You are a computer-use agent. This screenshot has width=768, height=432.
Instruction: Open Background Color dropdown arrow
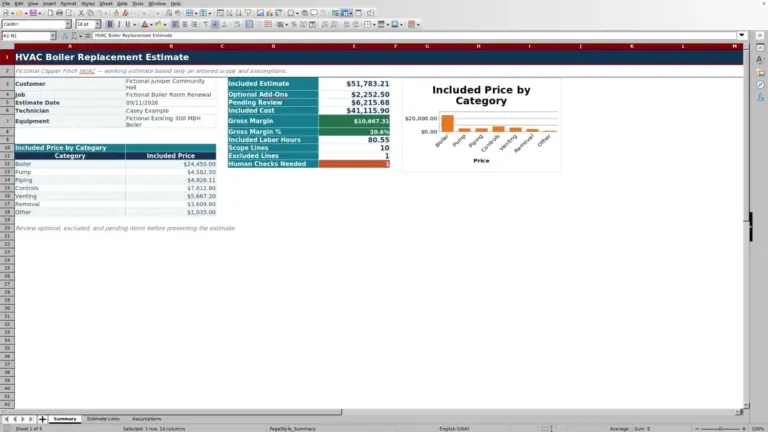165,24
